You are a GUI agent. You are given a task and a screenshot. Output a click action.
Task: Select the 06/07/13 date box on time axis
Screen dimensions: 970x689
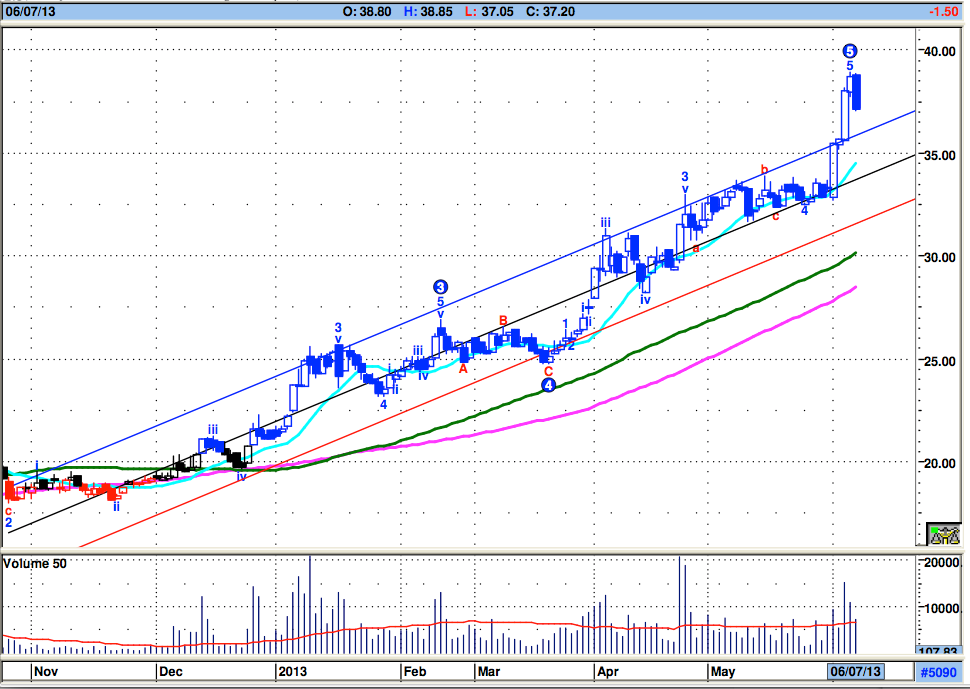(856, 671)
